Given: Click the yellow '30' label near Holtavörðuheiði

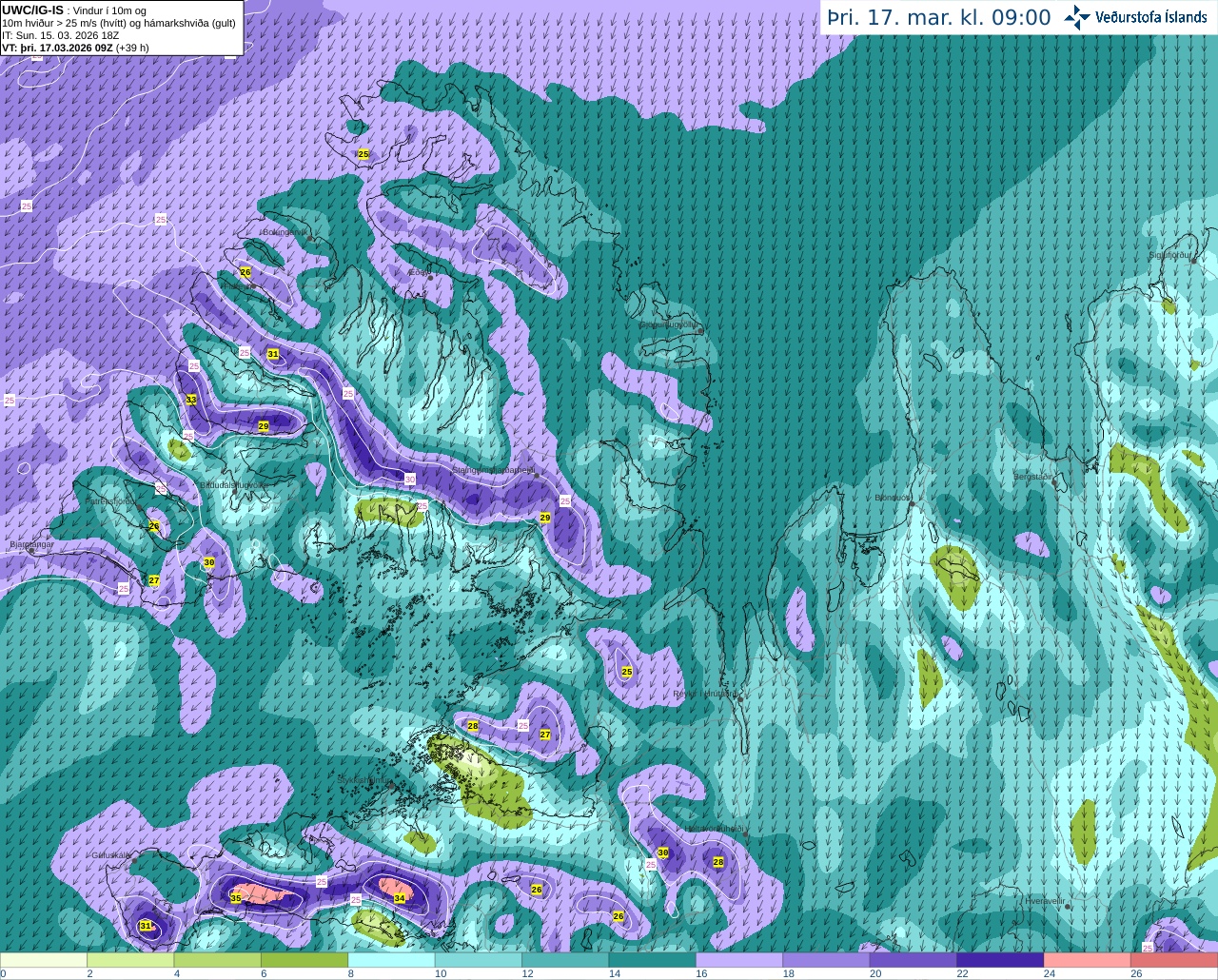Looking at the screenshot, I should (663, 853).
